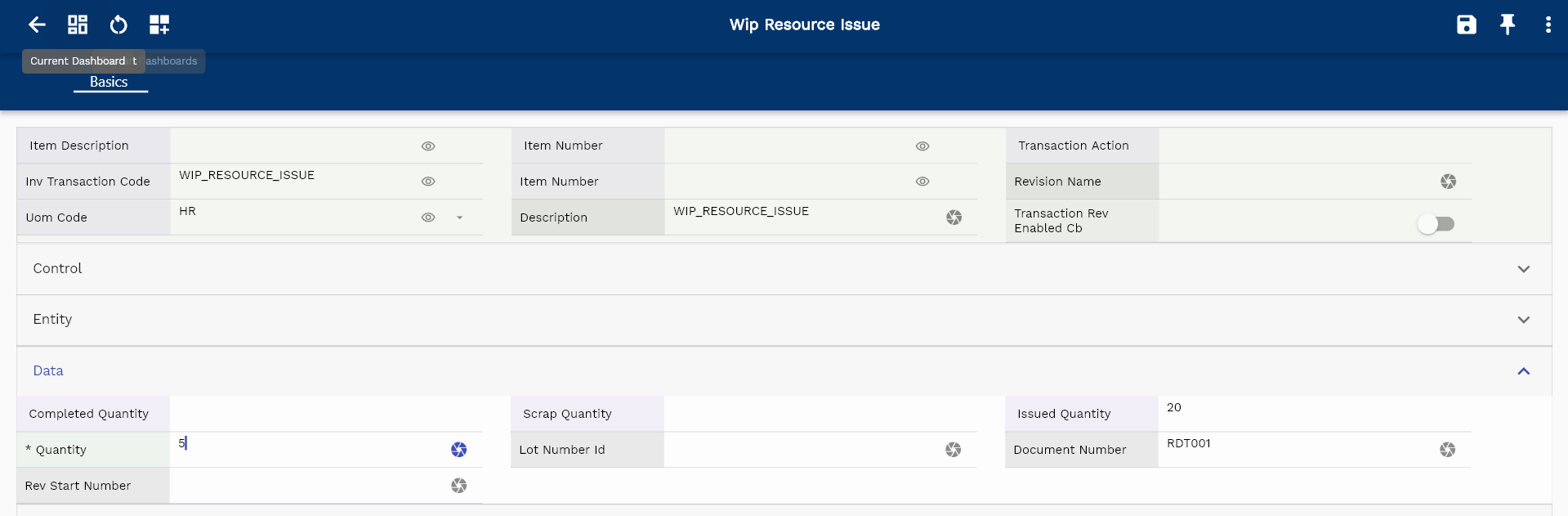Screen dimensions: 1568x516
Task: Select the Basics tab
Action: (x=109, y=82)
